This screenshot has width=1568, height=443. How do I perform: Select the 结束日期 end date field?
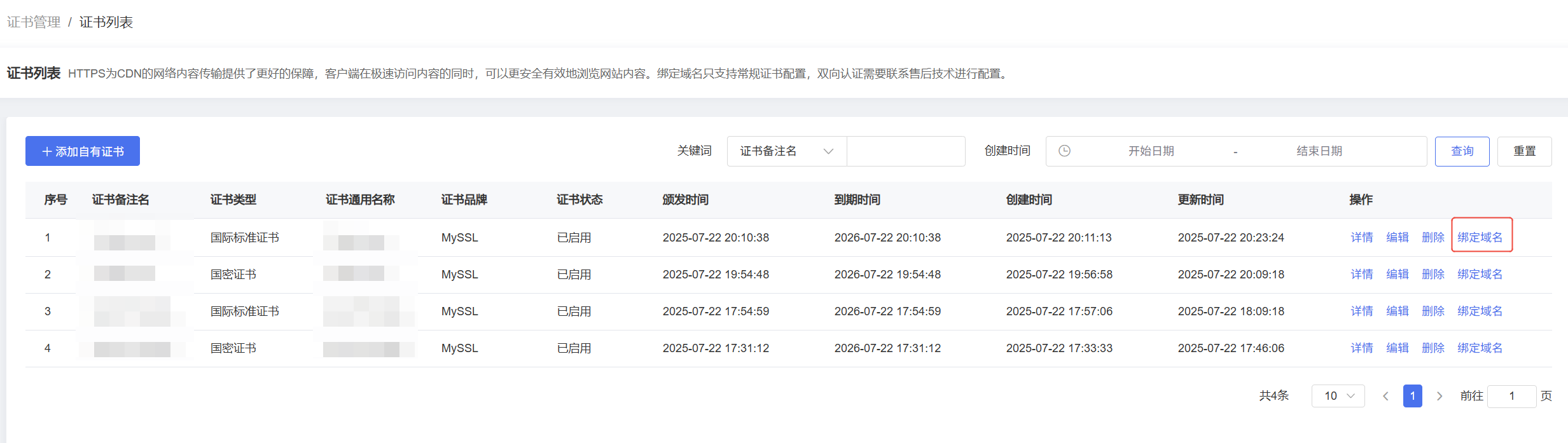(x=1319, y=151)
